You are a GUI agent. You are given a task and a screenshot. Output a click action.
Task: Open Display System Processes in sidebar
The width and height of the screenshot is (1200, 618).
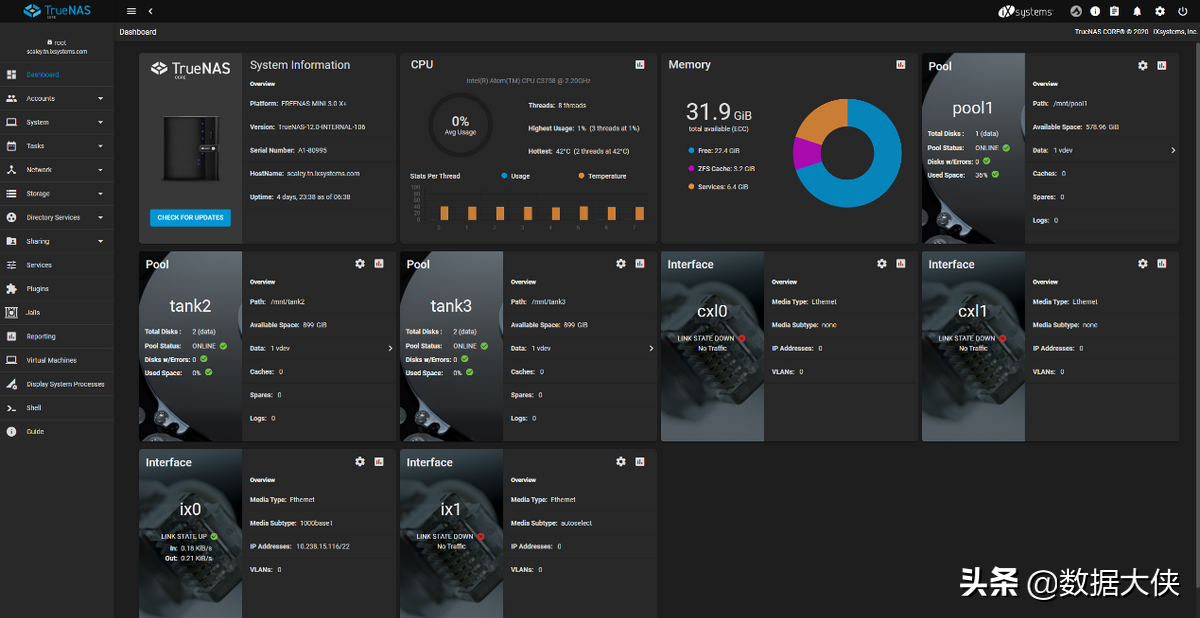pyautogui.click(x=57, y=384)
